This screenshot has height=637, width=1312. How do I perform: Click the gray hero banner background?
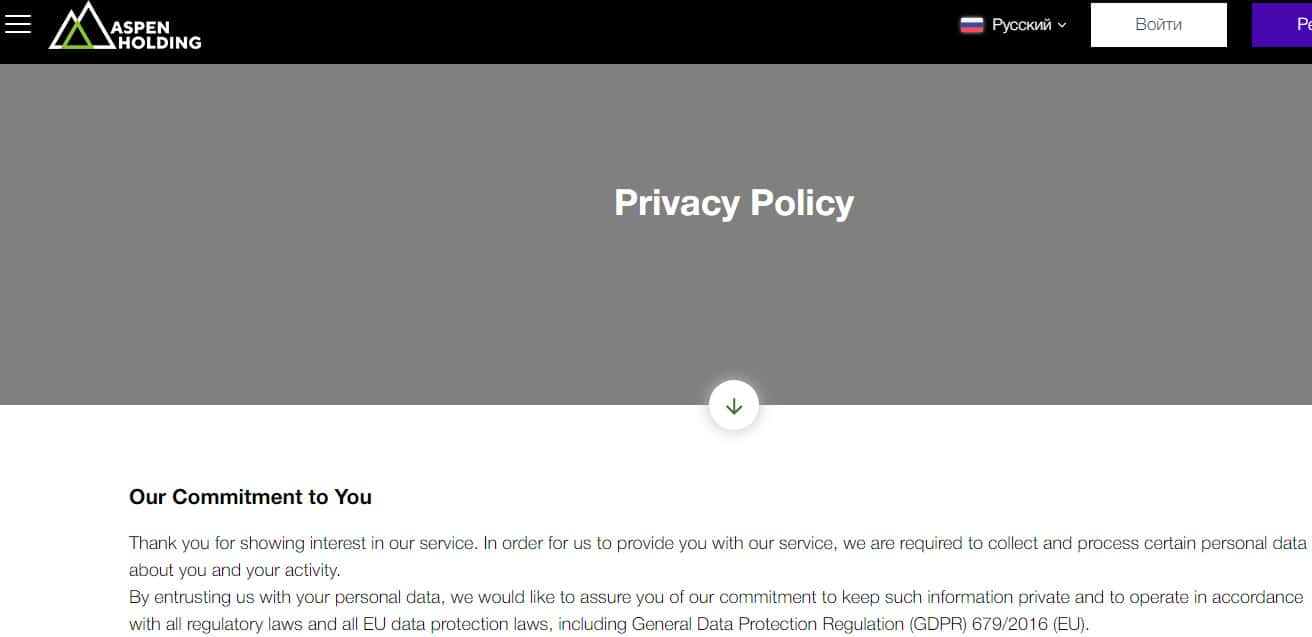[x=300, y=300]
